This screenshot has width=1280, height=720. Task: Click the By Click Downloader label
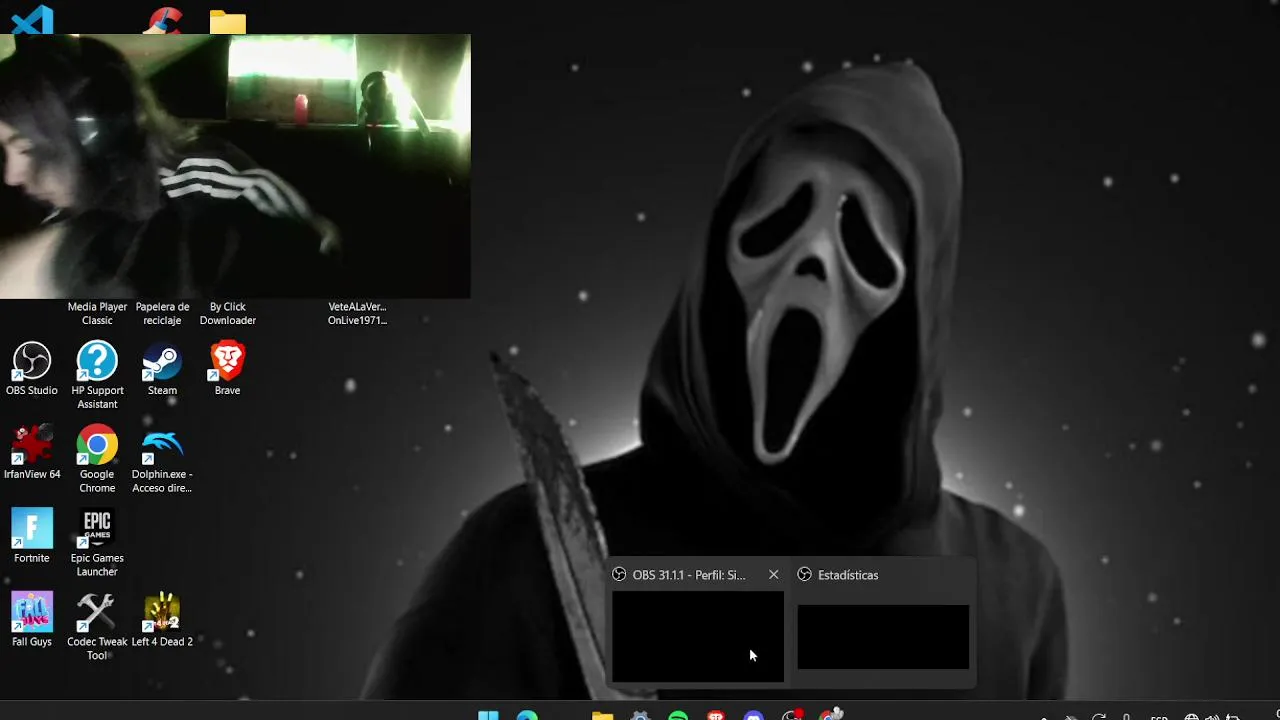point(227,314)
